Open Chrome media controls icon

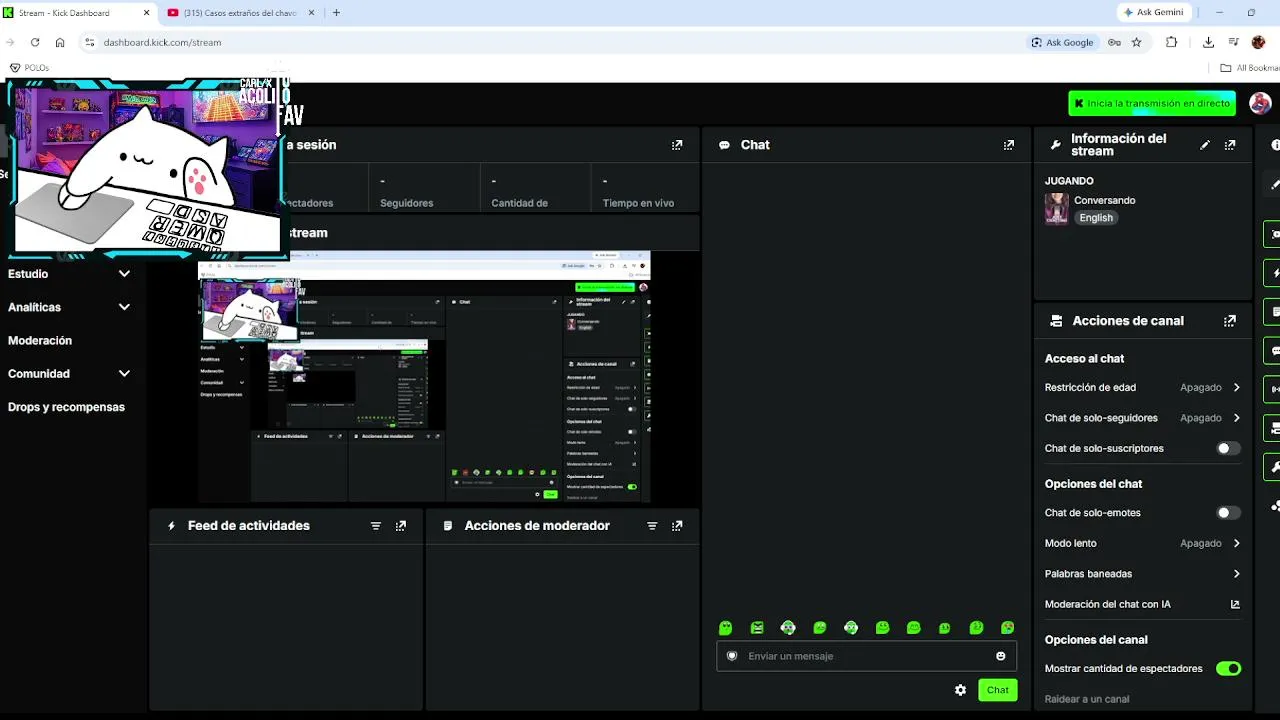coord(1233,42)
